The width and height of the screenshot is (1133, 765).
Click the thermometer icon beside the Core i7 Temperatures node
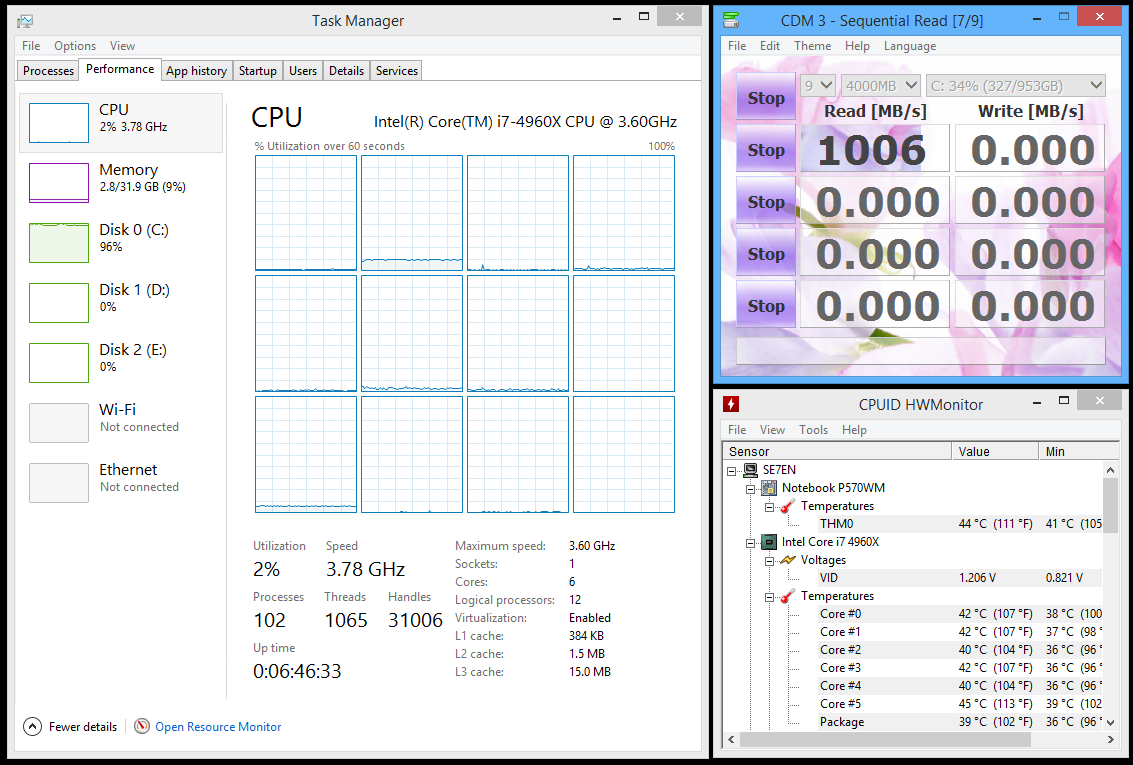tap(788, 596)
